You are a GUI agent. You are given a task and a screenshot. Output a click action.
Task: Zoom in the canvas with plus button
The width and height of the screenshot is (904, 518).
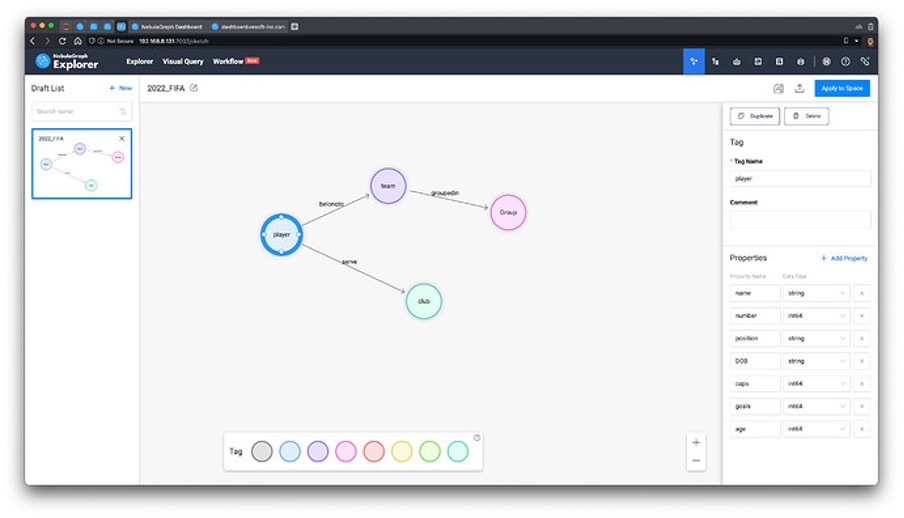pyautogui.click(x=696, y=442)
